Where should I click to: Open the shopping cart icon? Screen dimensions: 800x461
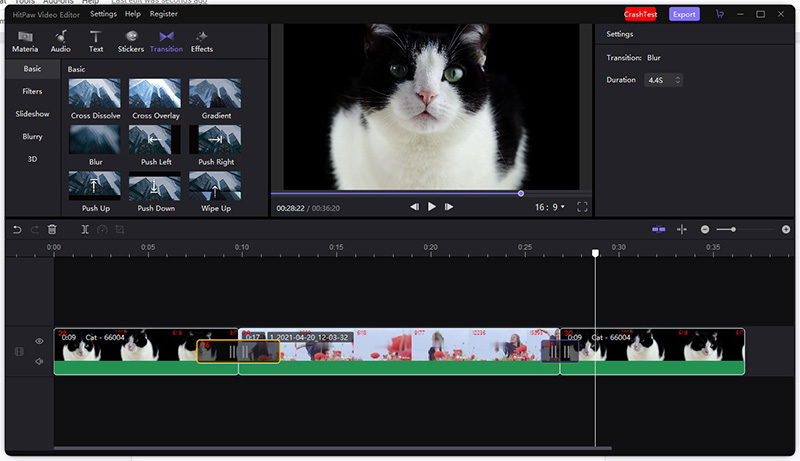point(719,14)
